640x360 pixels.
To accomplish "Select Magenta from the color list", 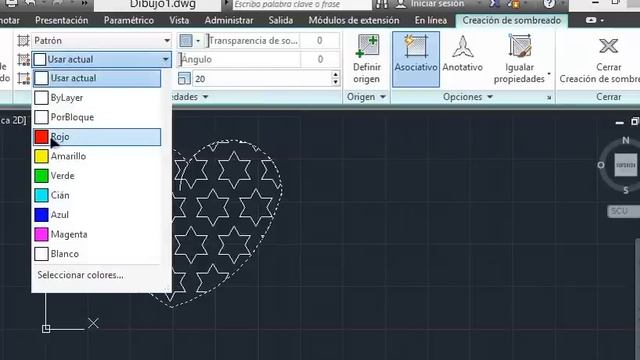I will tap(97, 235).
